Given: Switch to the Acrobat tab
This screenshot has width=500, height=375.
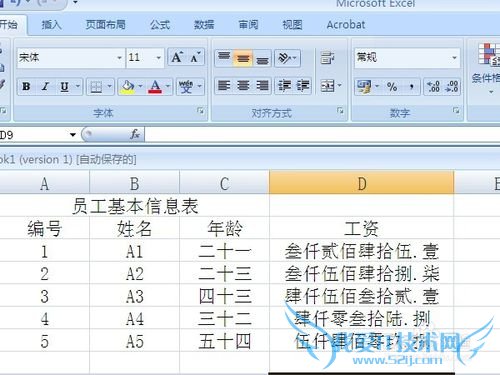Looking at the screenshot, I should point(346,25).
